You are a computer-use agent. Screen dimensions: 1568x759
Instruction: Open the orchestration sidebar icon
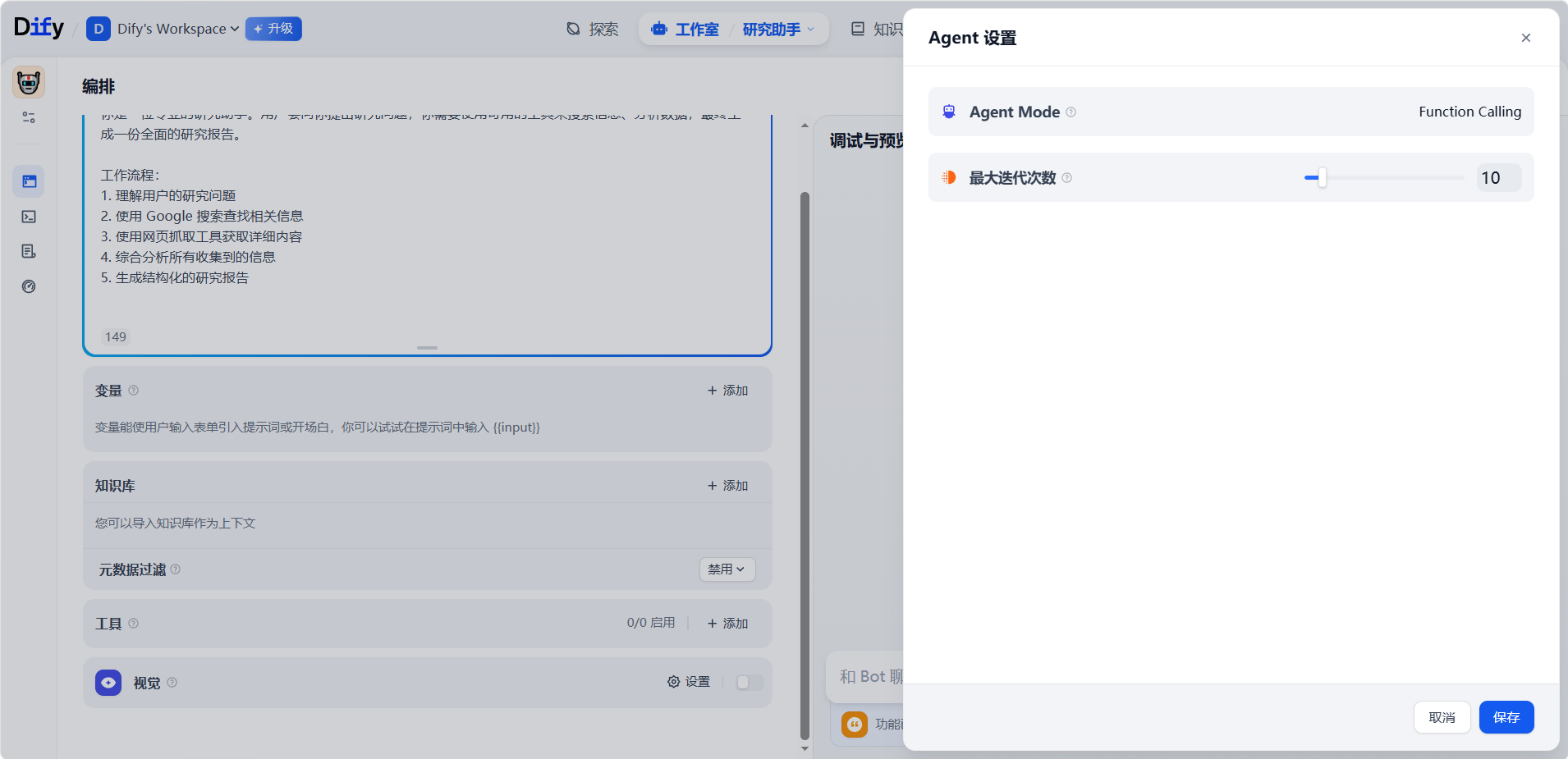(x=29, y=181)
